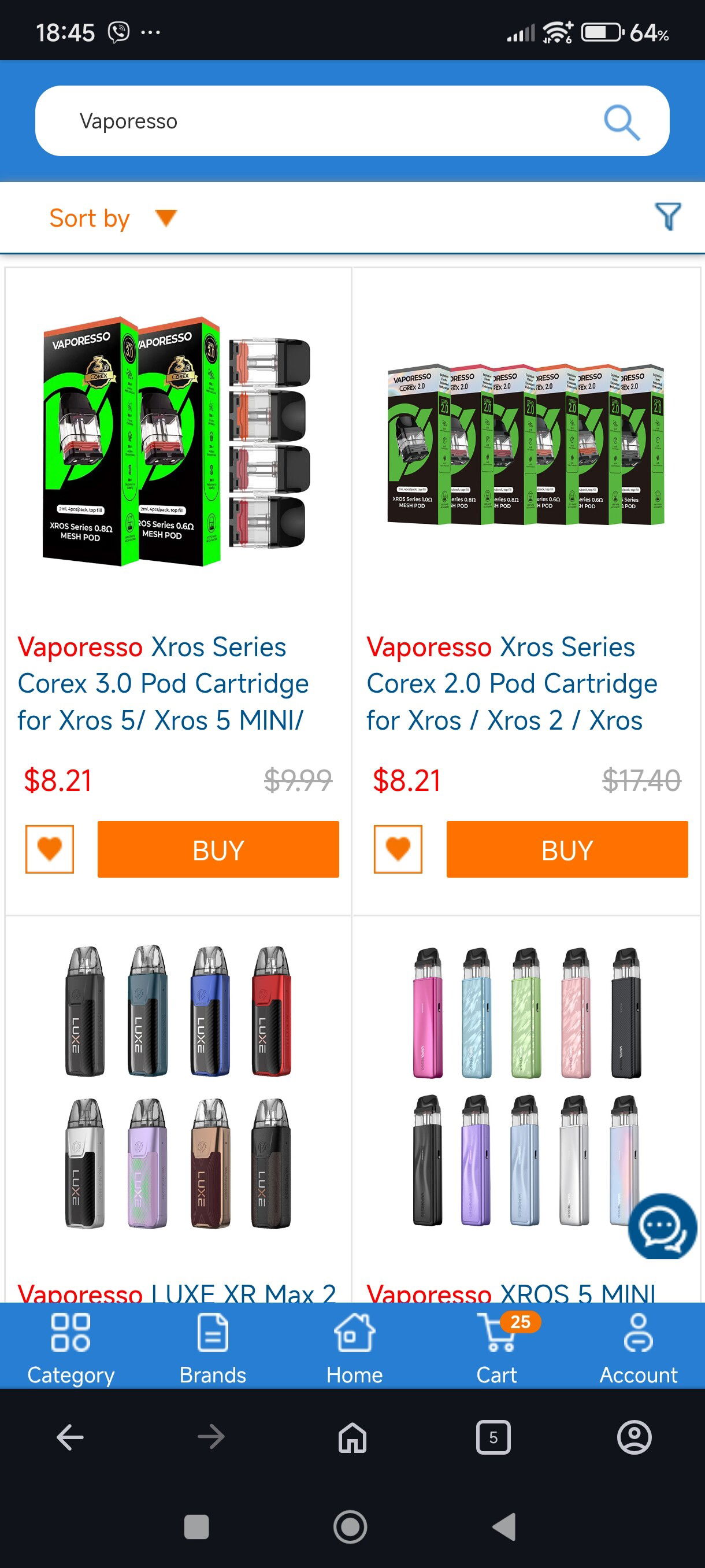The height and width of the screenshot is (1568, 705).
Task: Open Vaporesso Corex 3.0 Pod Cartridge title
Action: (x=163, y=683)
